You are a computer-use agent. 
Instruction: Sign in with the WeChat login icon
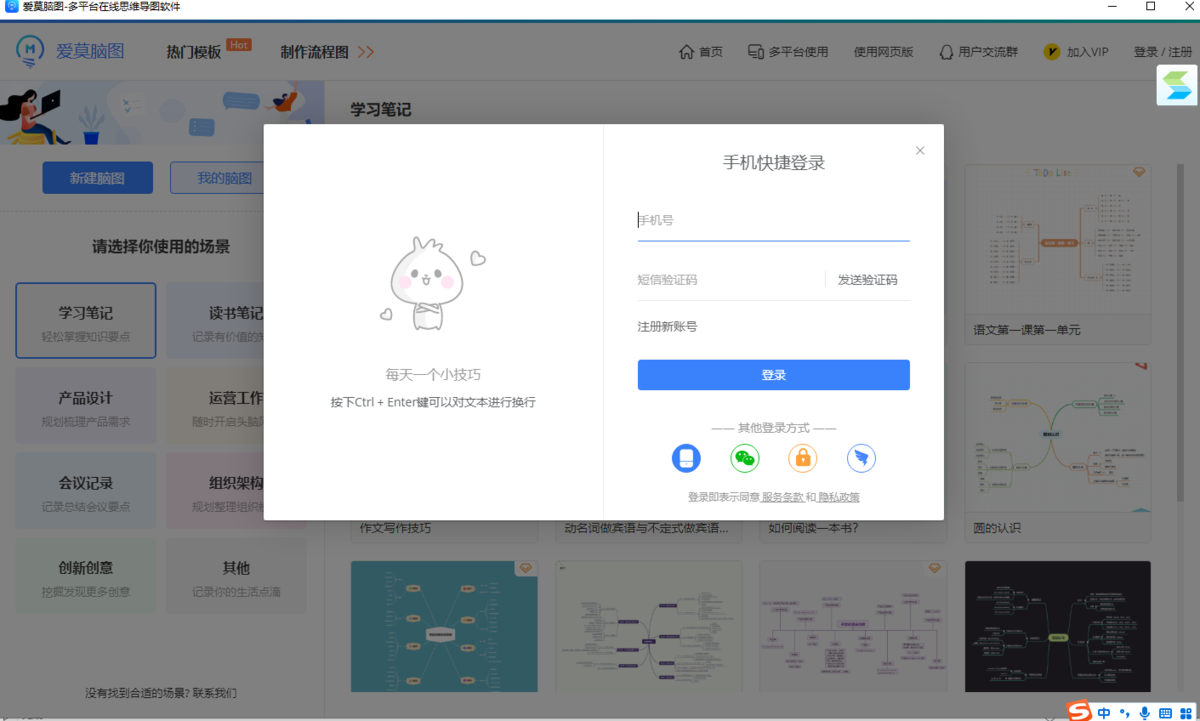[x=745, y=458]
